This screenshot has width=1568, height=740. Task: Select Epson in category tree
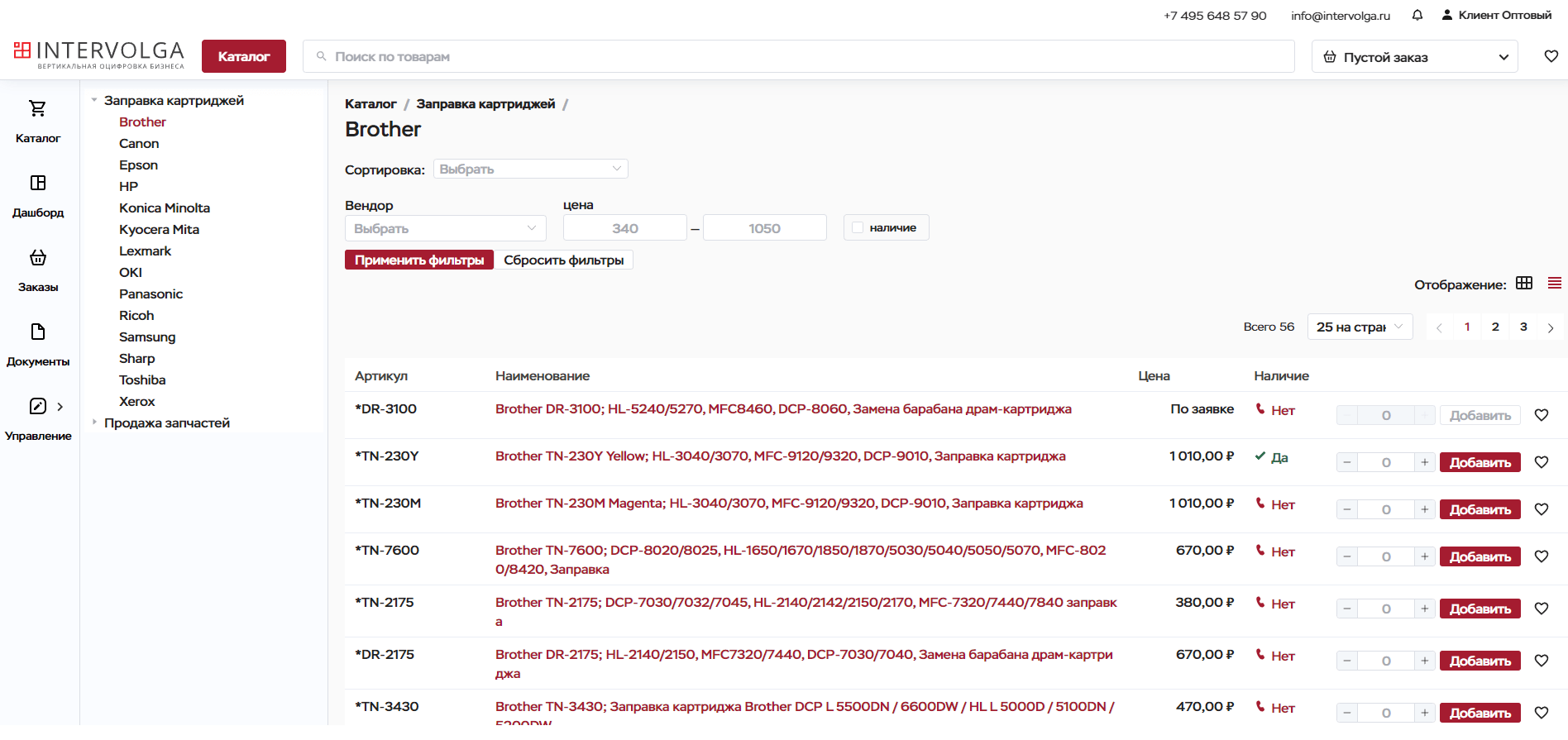[138, 165]
